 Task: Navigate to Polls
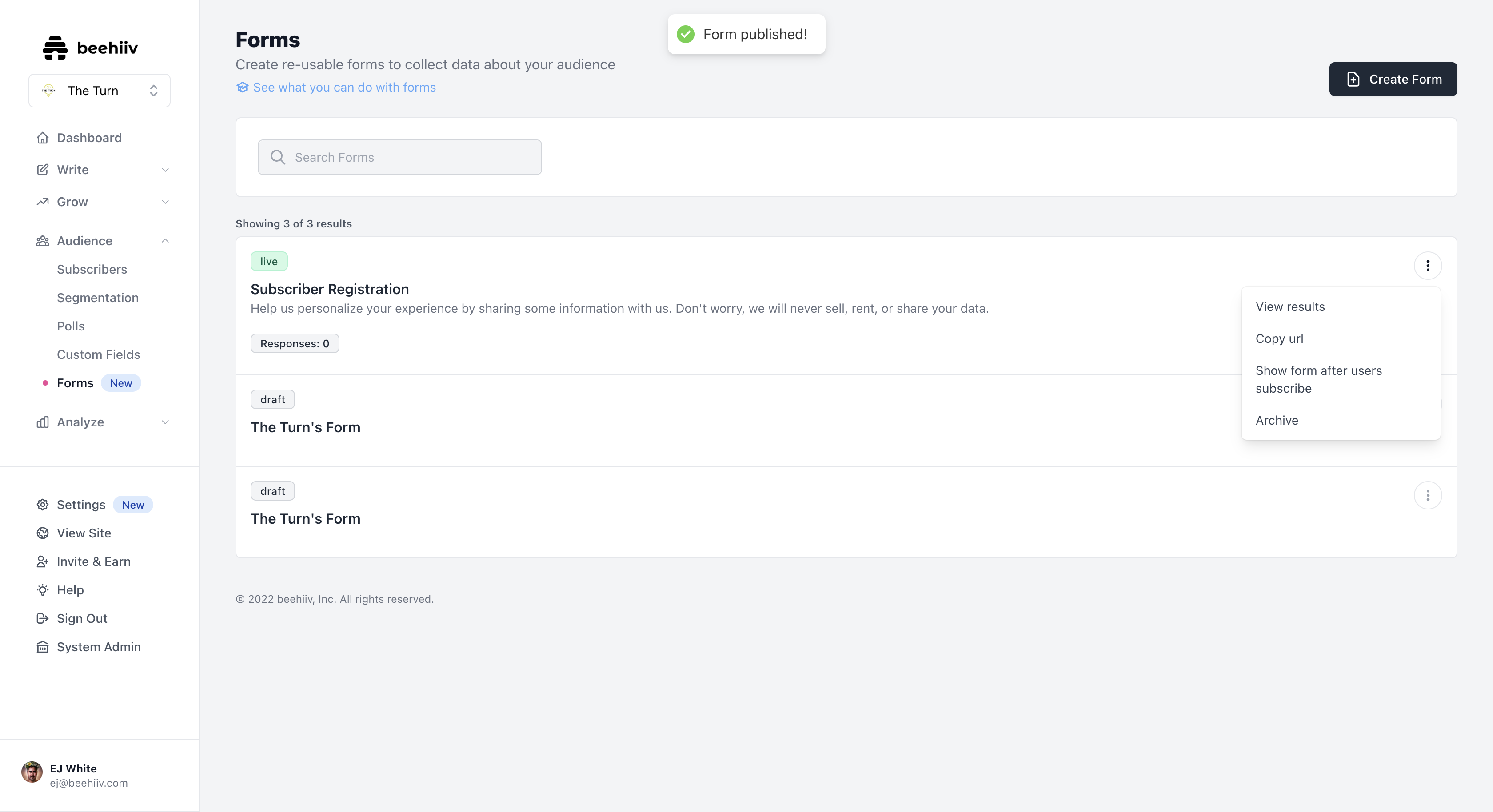pyautogui.click(x=71, y=326)
